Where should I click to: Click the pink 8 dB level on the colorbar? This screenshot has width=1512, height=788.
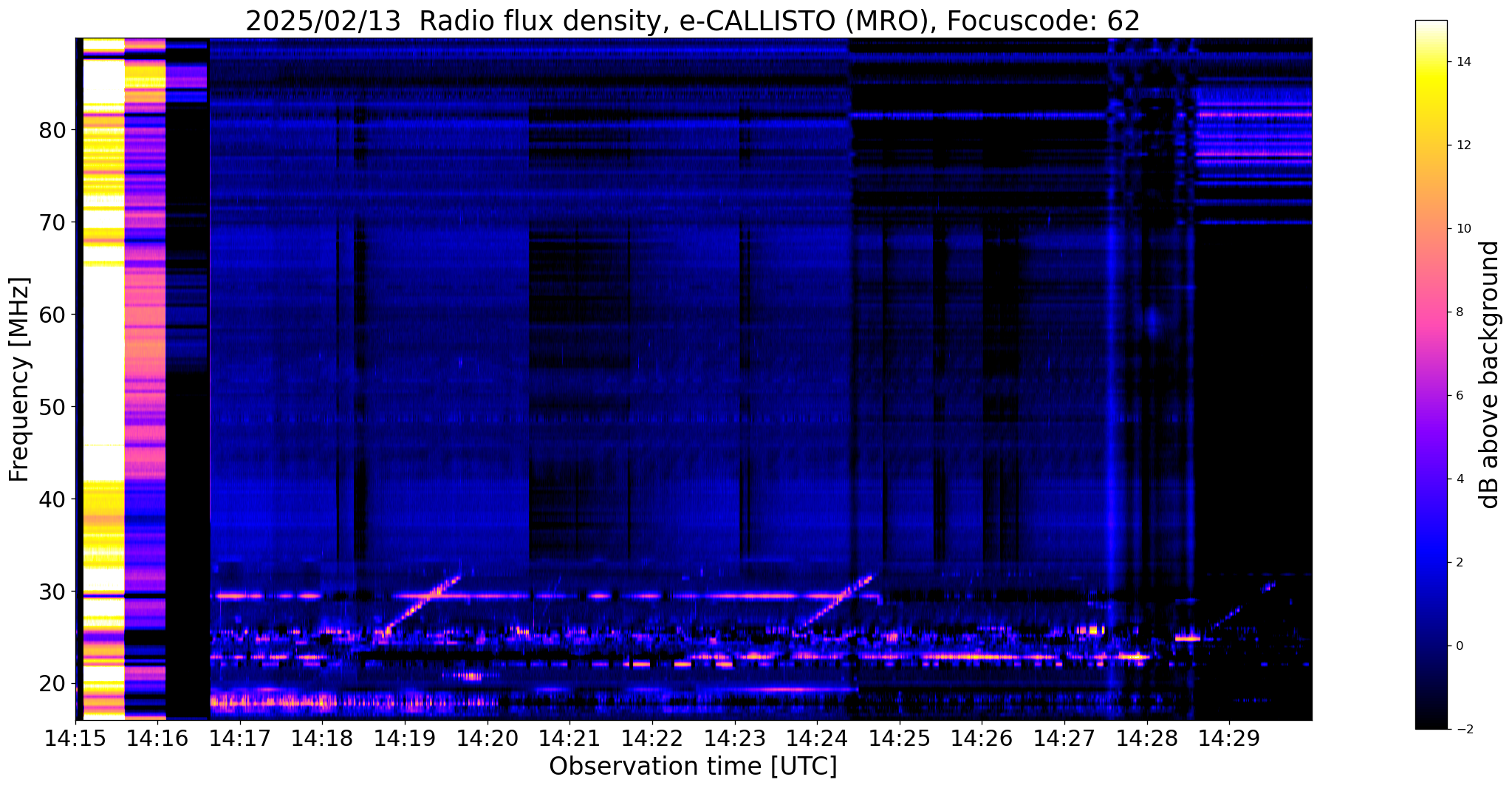coord(1431,312)
